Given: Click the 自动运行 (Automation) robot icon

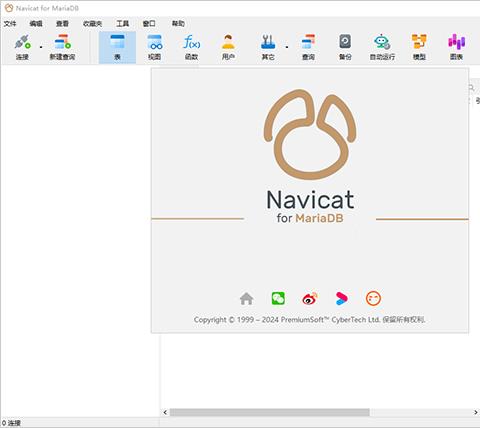Looking at the screenshot, I should click(382, 42).
